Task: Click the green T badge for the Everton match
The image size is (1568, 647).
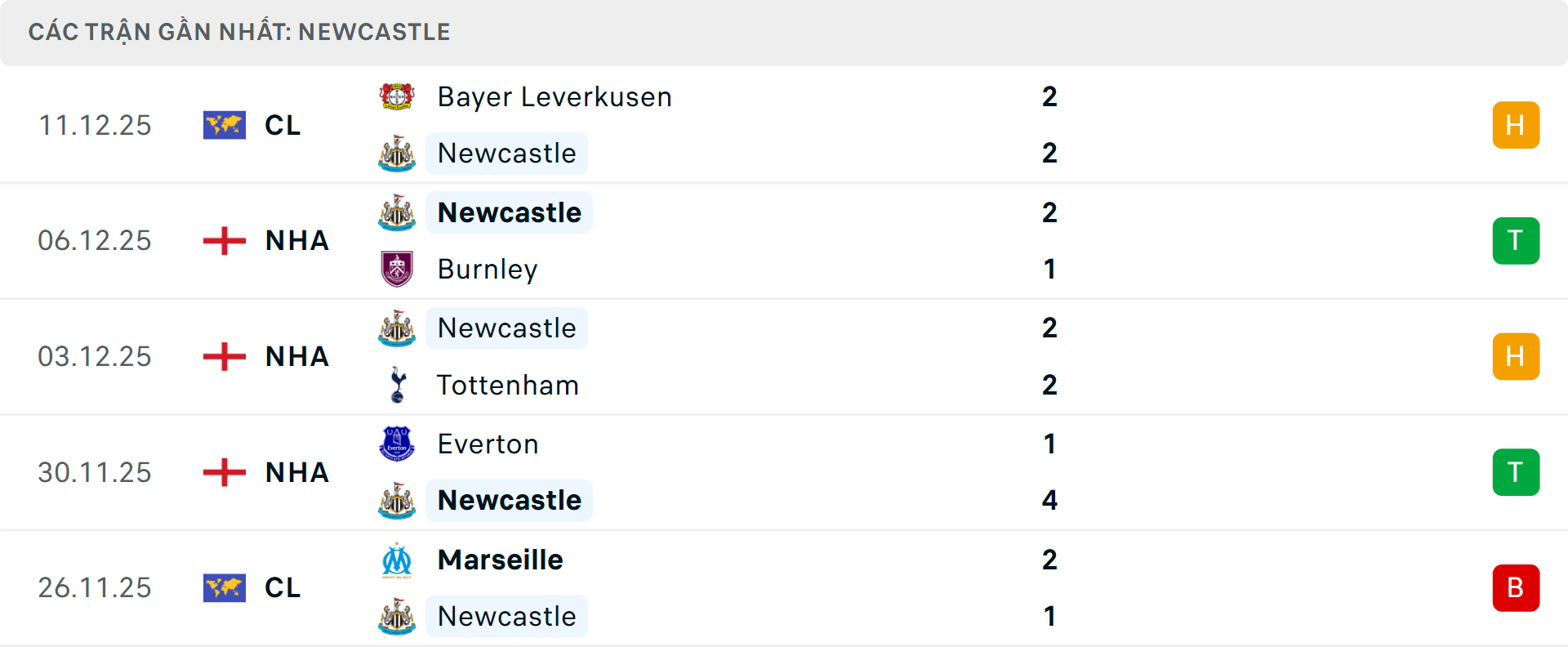Action: [x=1516, y=471]
